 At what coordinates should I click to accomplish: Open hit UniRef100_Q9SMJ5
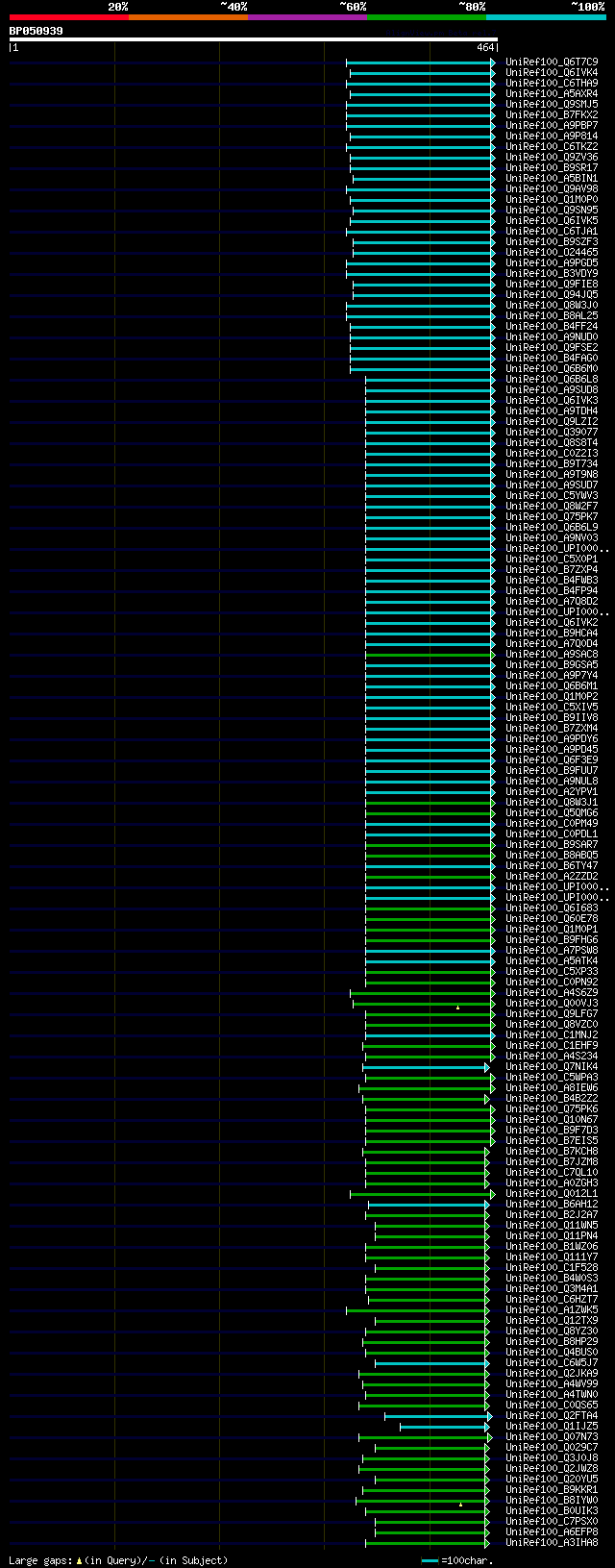click(x=552, y=104)
